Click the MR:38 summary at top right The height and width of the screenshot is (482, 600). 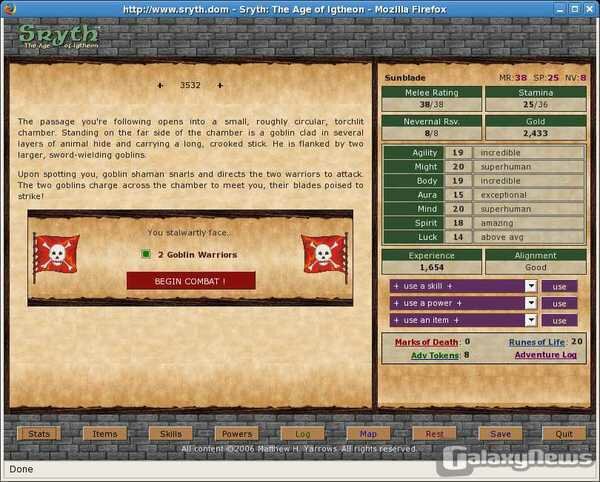point(513,78)
